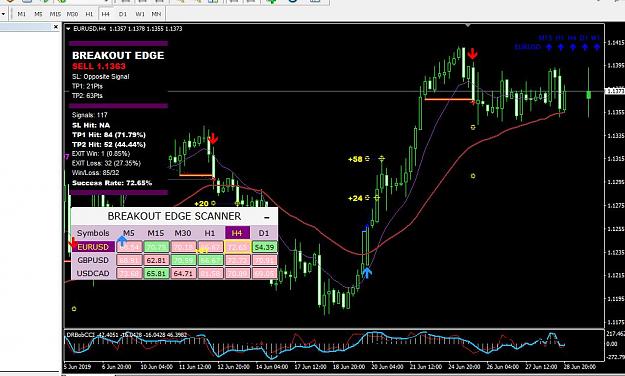Open USDCAD M30 cell showing 64.71
The height and width of the screenshot is (376, 625).
click(x=183, y=273)
